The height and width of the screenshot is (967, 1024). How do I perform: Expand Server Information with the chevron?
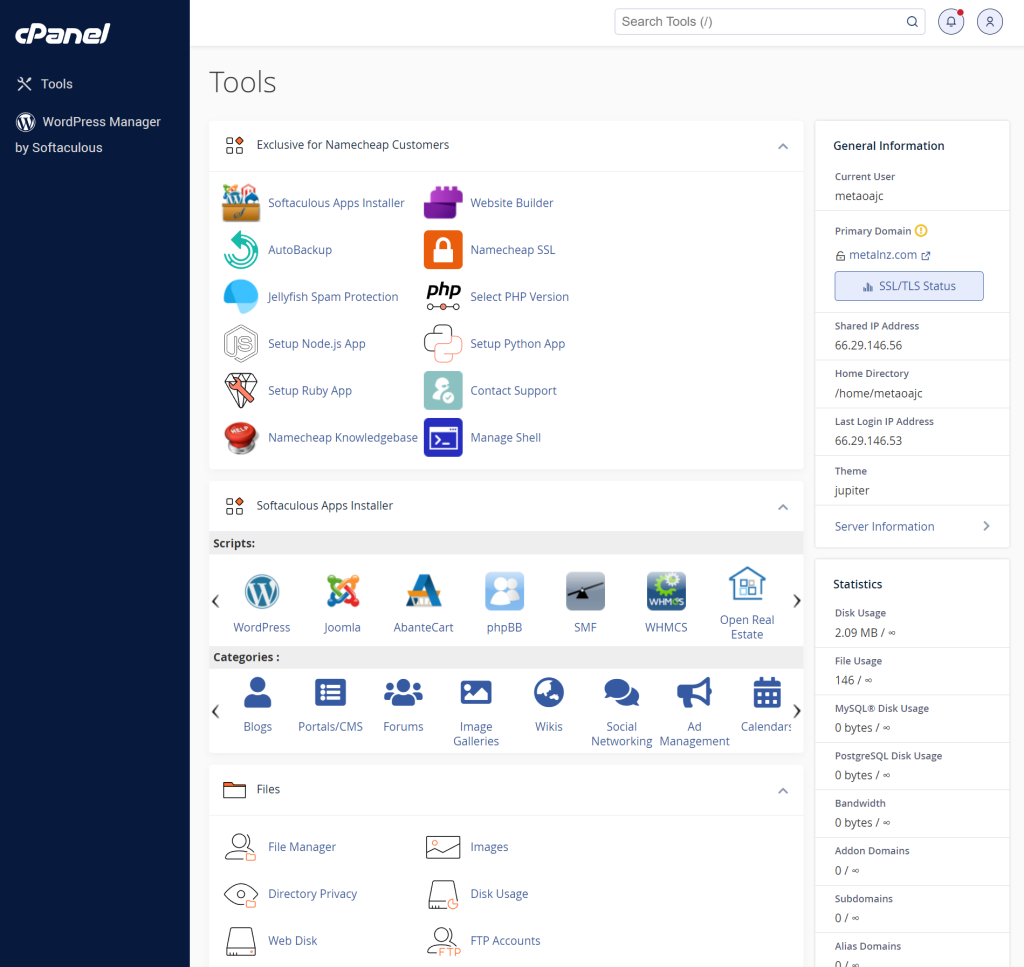click(986, 526)
